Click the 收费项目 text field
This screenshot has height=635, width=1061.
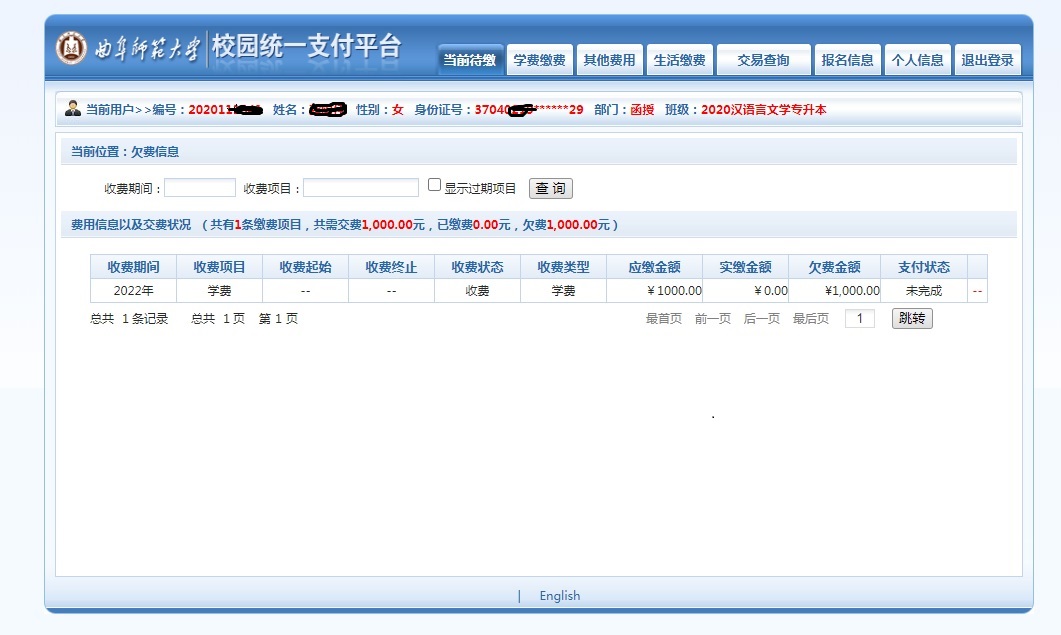[361, 188]
